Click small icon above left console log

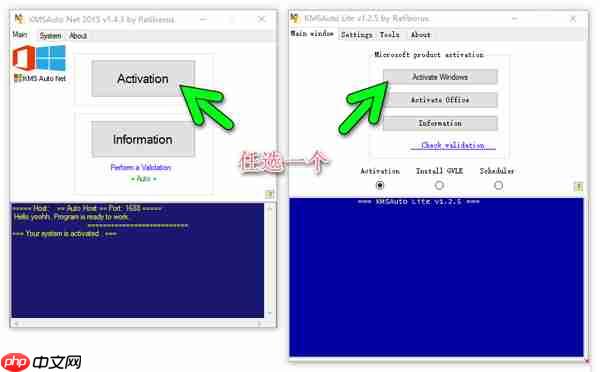(x=270, y=194)
